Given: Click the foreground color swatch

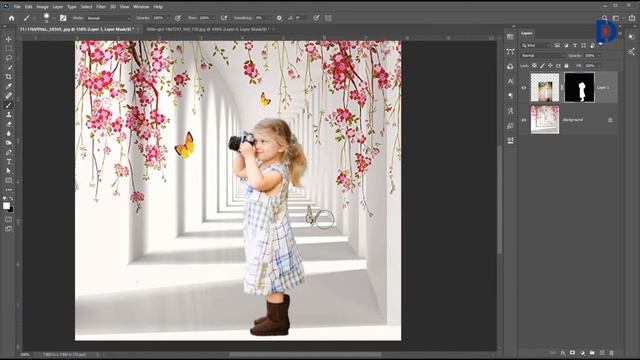Looking at the screenshot, I should click(x=6, y=206).
